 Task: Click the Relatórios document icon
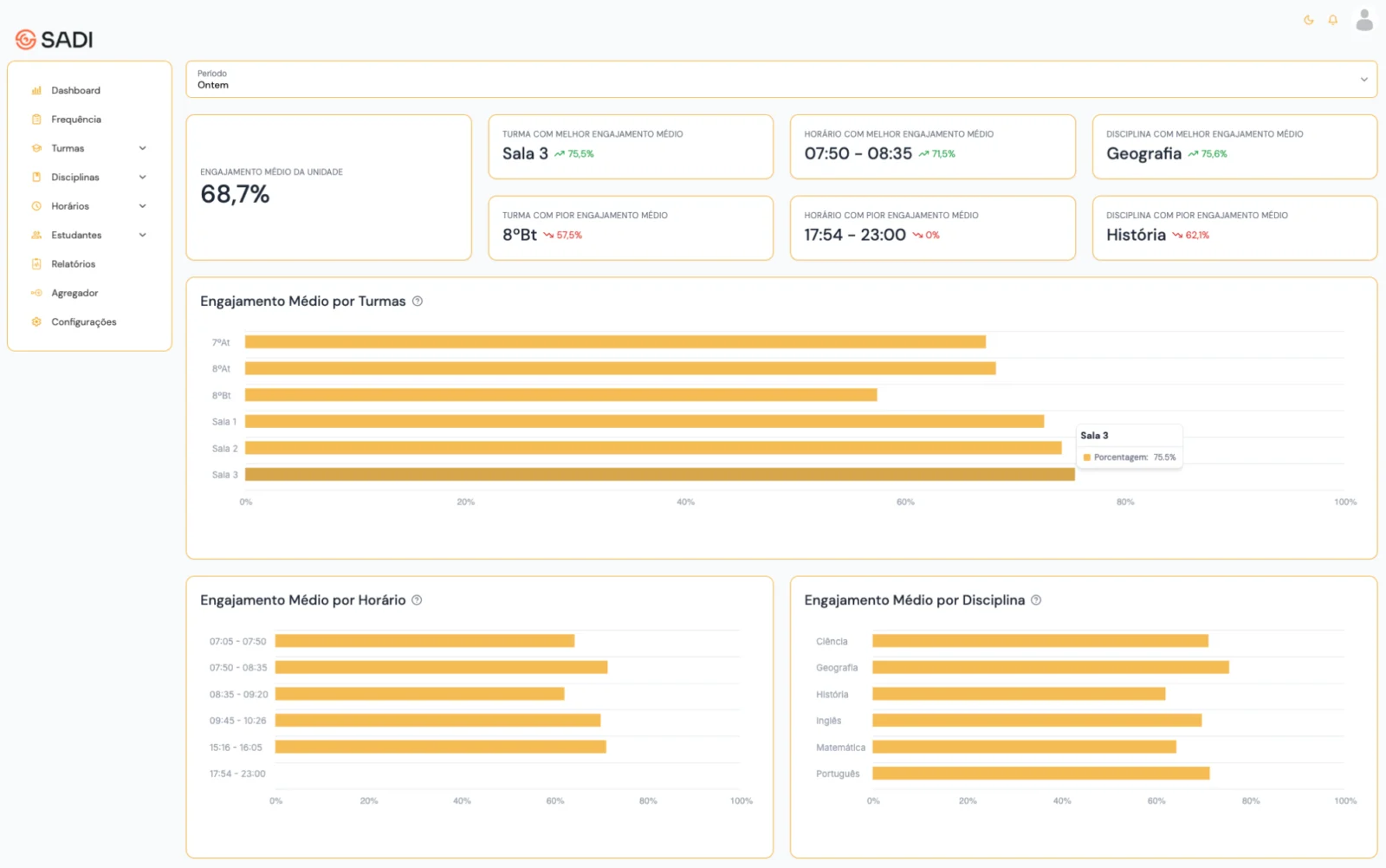(36, 264)
